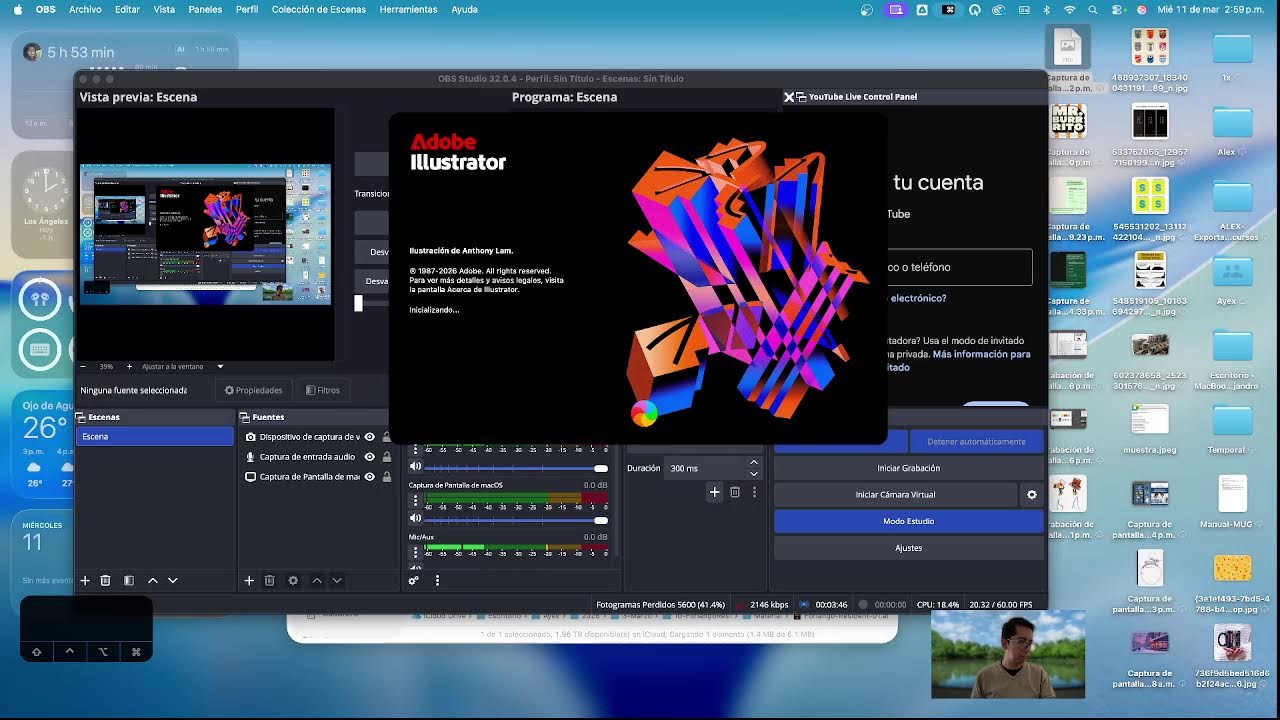Open source properties gear in the Fuentes toolbar
This screenshot has height=720, width=1280.
293,580
